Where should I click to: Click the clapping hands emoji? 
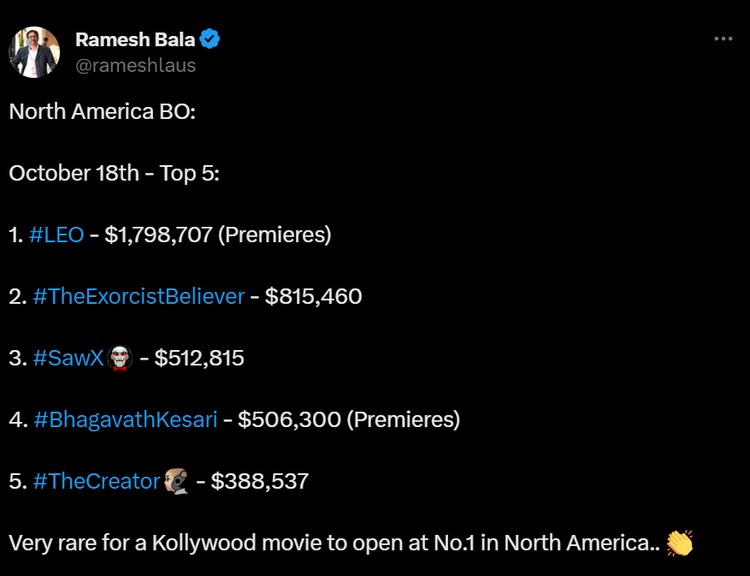[679, 543]
